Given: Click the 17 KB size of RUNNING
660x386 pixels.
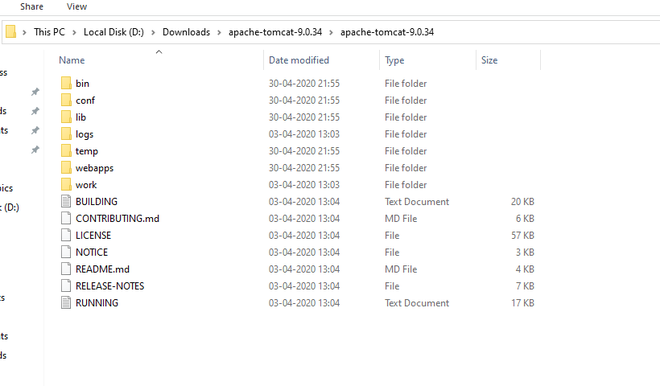Looking at the screenshot, I should [523, 303].
